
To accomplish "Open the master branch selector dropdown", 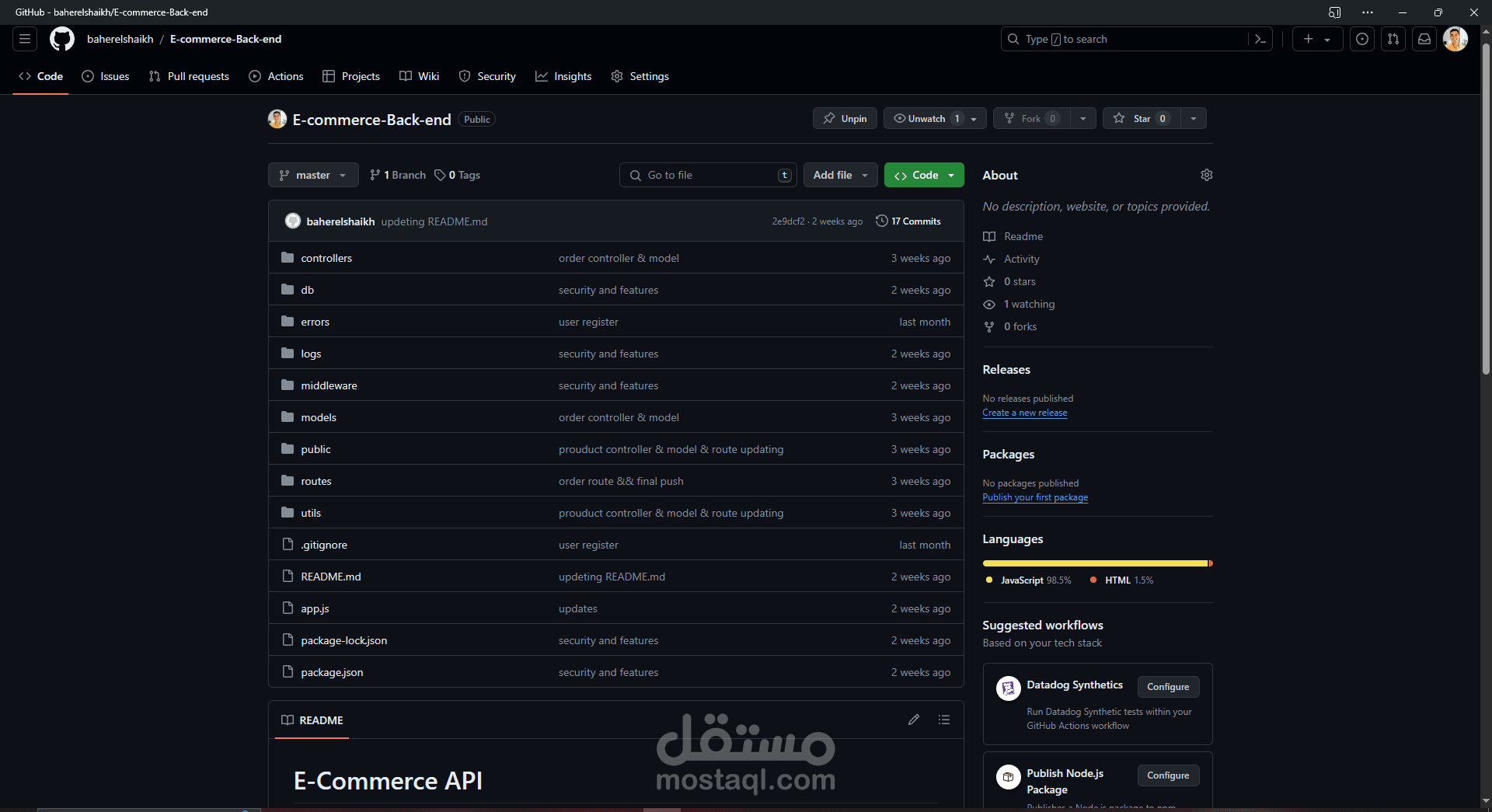I will click(313, 175).
